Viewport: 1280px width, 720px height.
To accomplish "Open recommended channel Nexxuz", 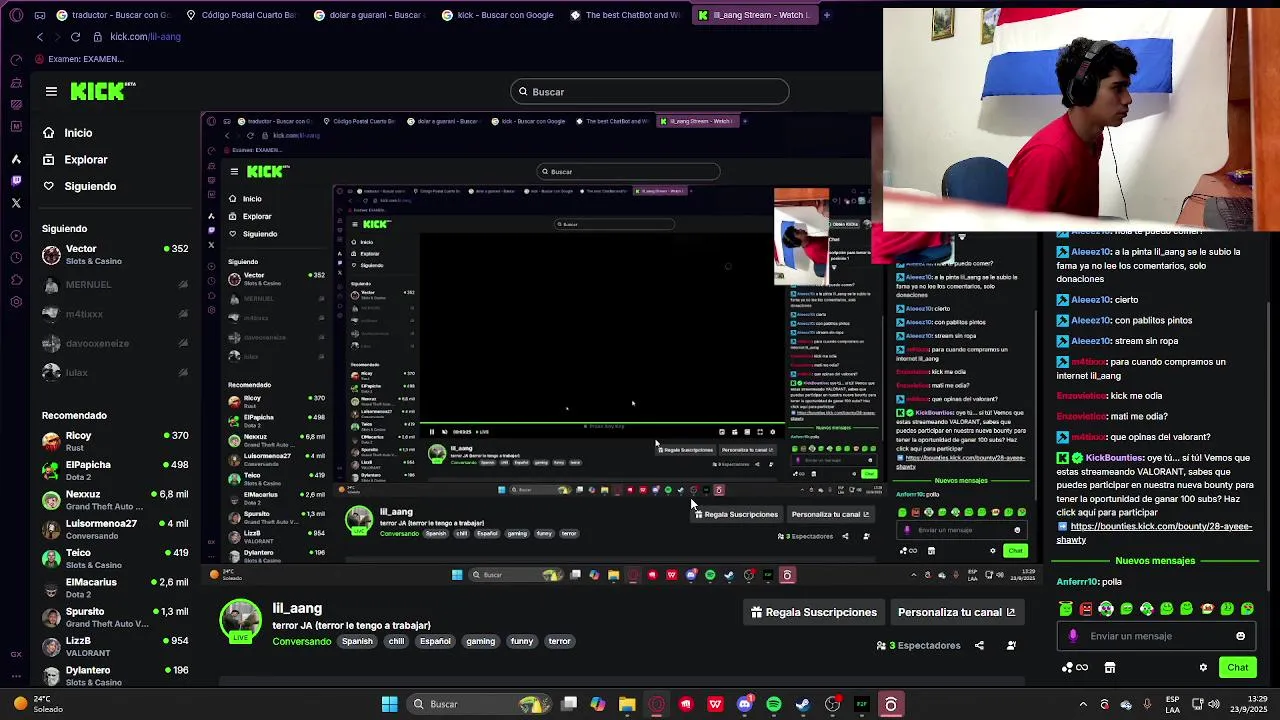I will 115,500.
